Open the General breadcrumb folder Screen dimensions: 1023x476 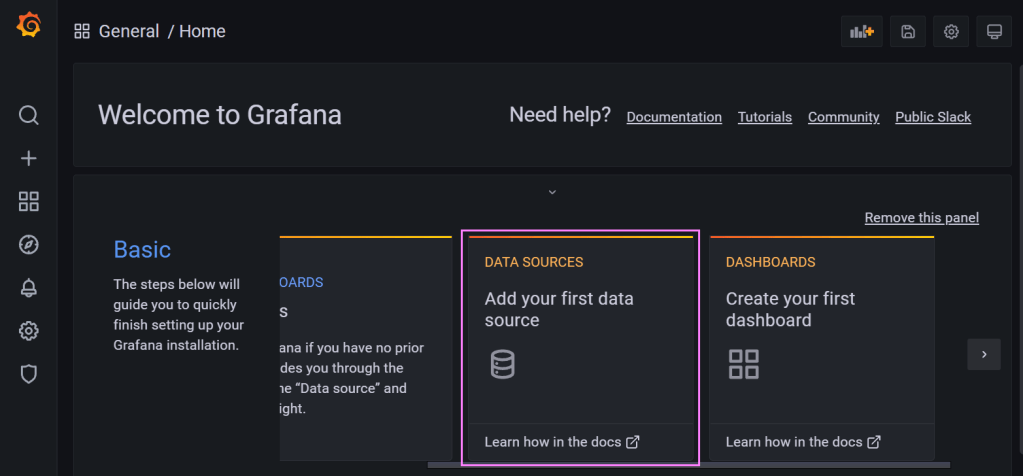pyautogui.click(x=129, y=31)
